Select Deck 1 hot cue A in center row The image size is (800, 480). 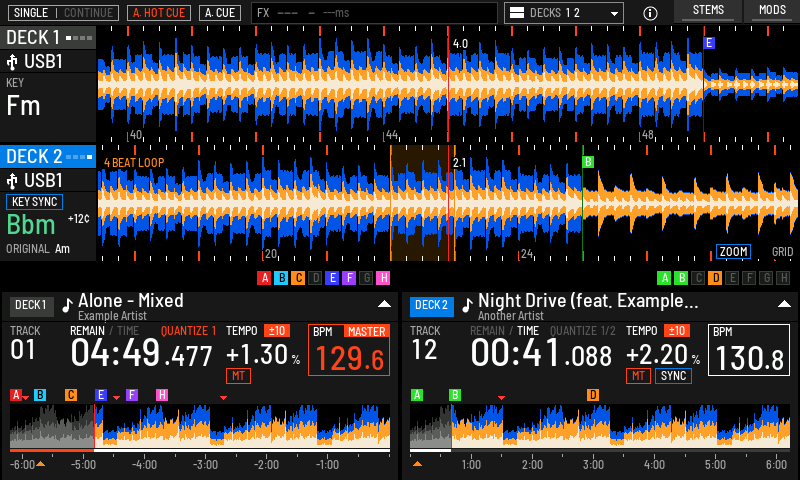[x=264, y=278]
